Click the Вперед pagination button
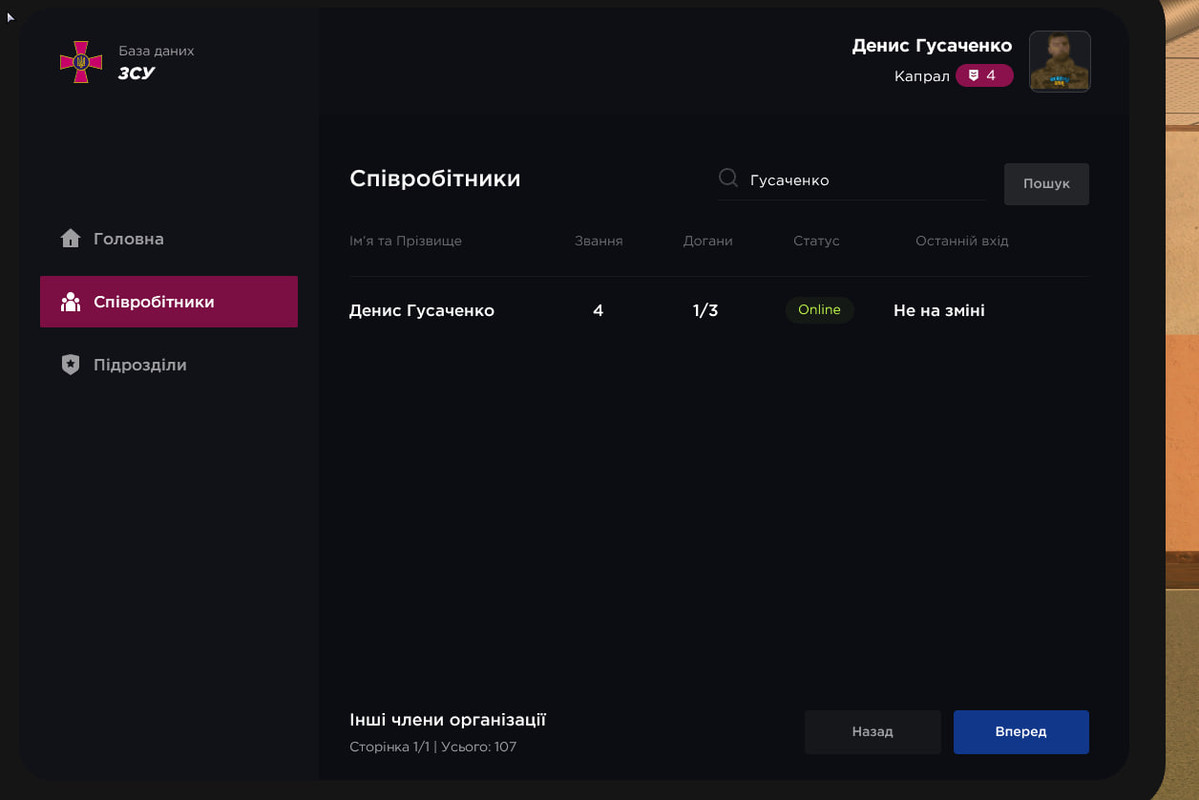 [1021, 732]
